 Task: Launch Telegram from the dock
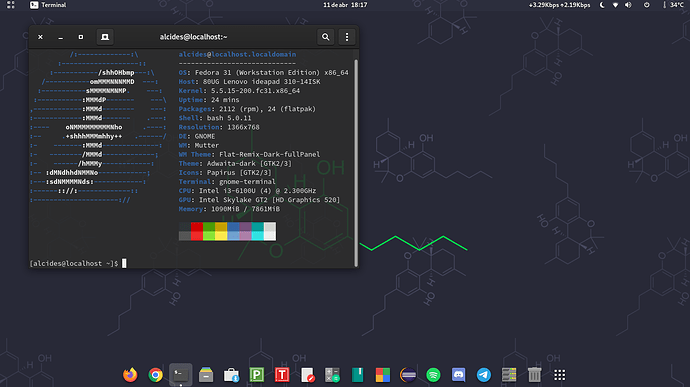(484, 375)
